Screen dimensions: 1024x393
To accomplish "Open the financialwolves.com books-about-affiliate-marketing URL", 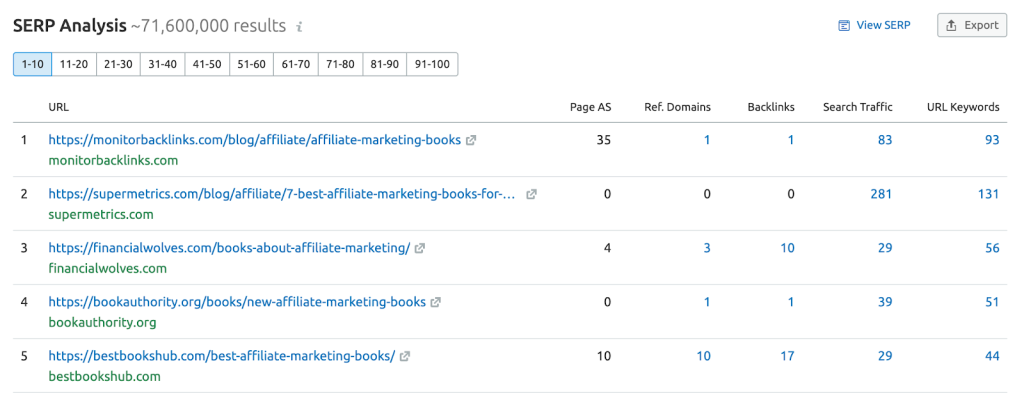I will pyautogui.click(x=229, y=249).
